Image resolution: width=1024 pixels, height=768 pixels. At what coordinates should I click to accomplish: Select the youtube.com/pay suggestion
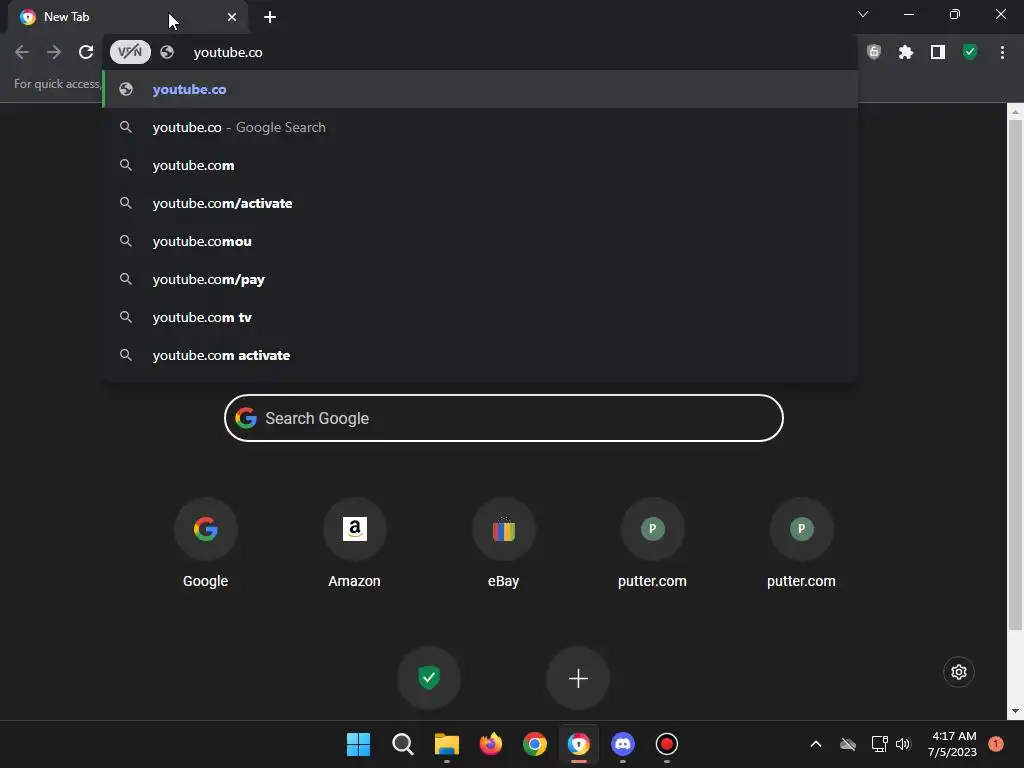coord(480,279)
